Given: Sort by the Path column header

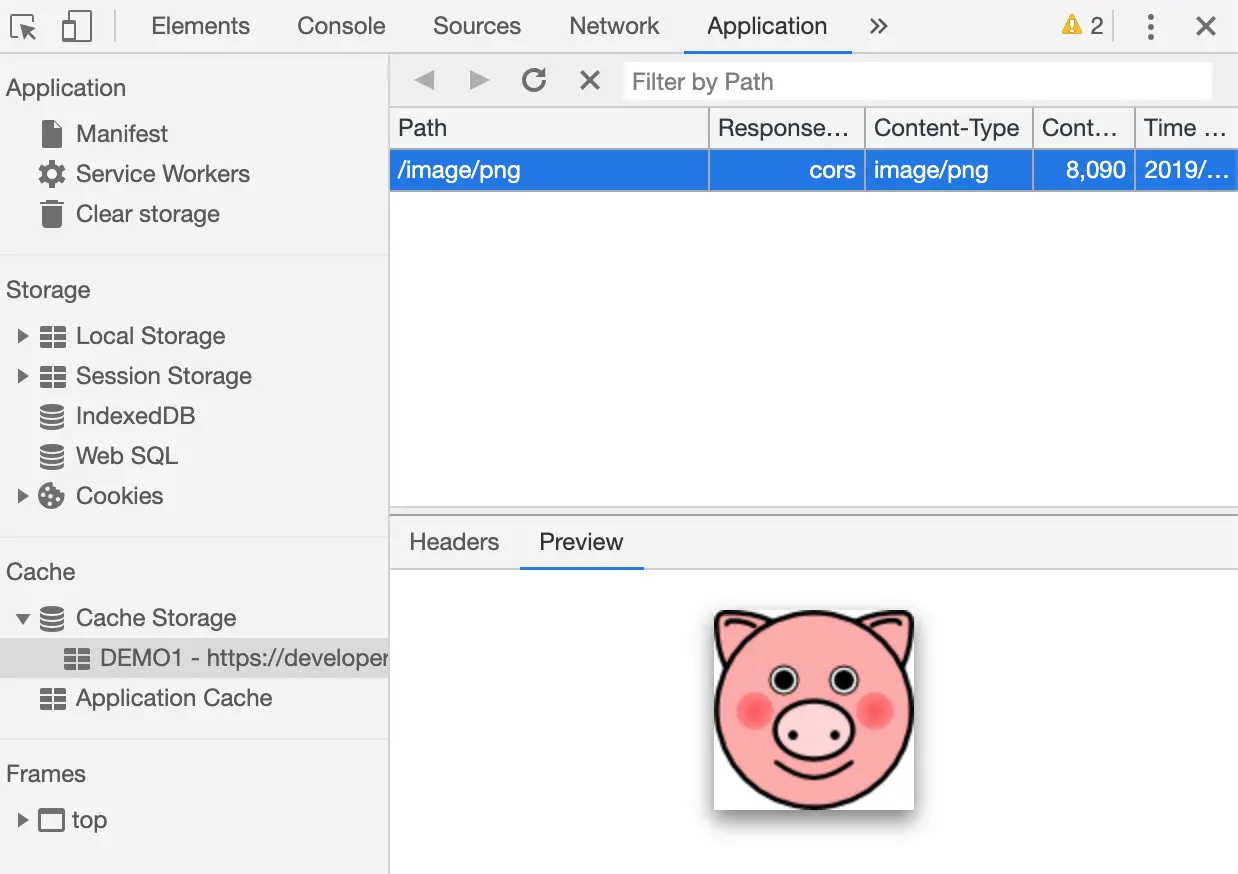Looking at the screenshot, I should click(x=549, y=128).
